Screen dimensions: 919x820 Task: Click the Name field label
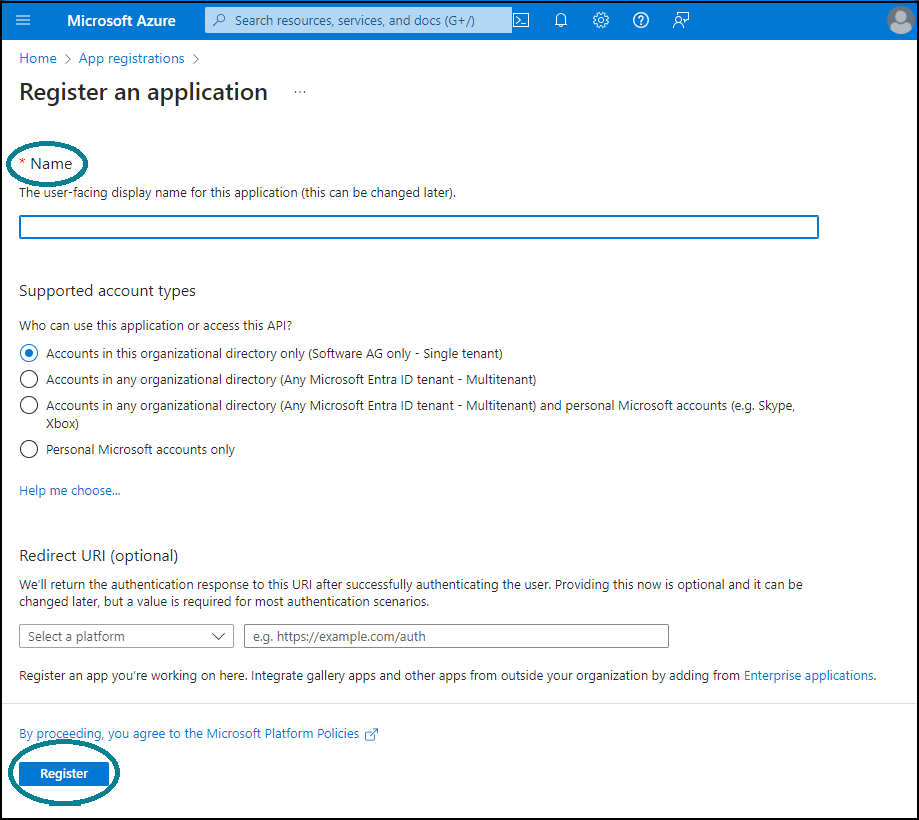coord(51,164)
